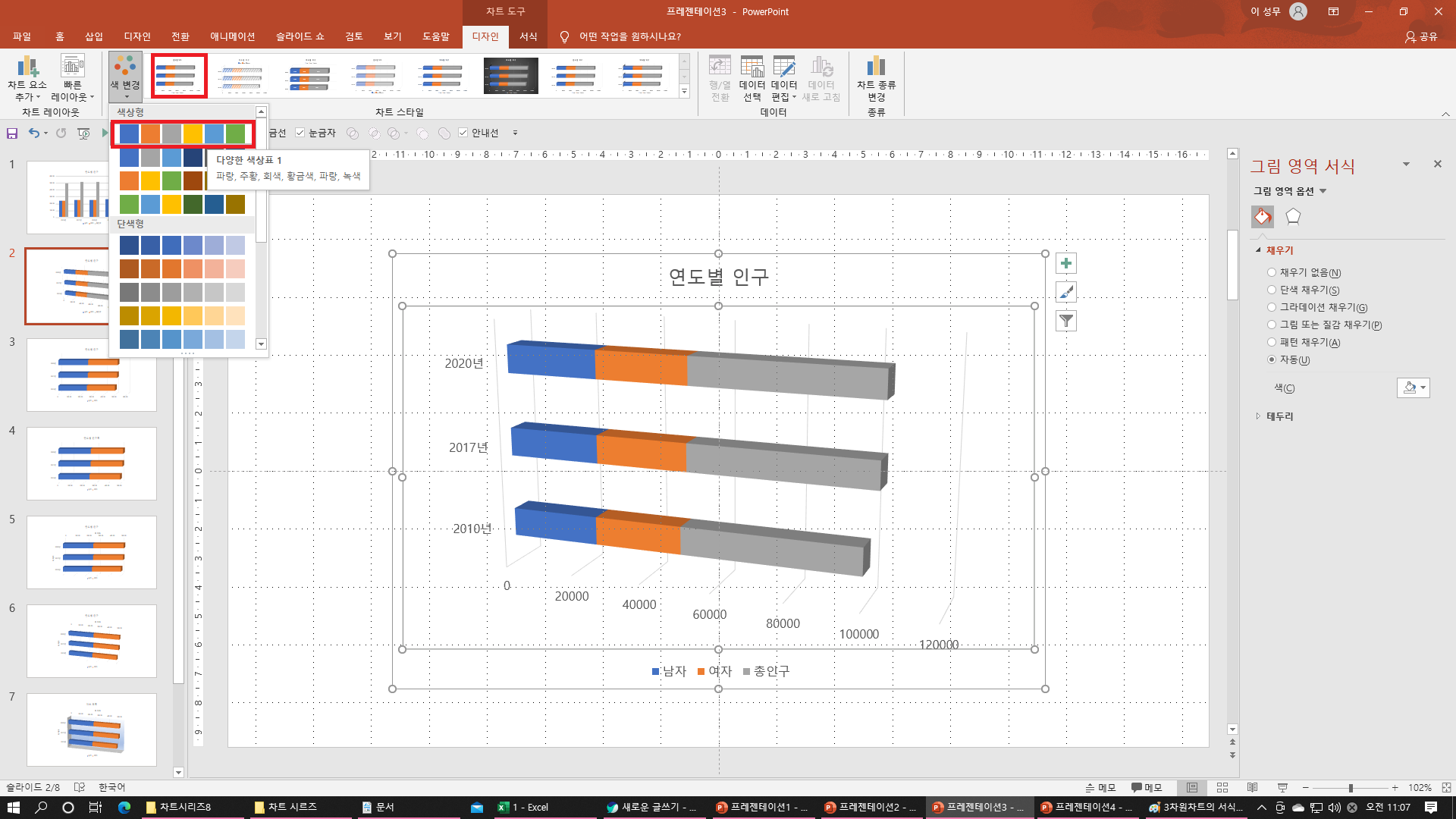Toggle the 눈금자 checkbox
The height and width of the screenshot is (819, 1456).
pos(300,133)
